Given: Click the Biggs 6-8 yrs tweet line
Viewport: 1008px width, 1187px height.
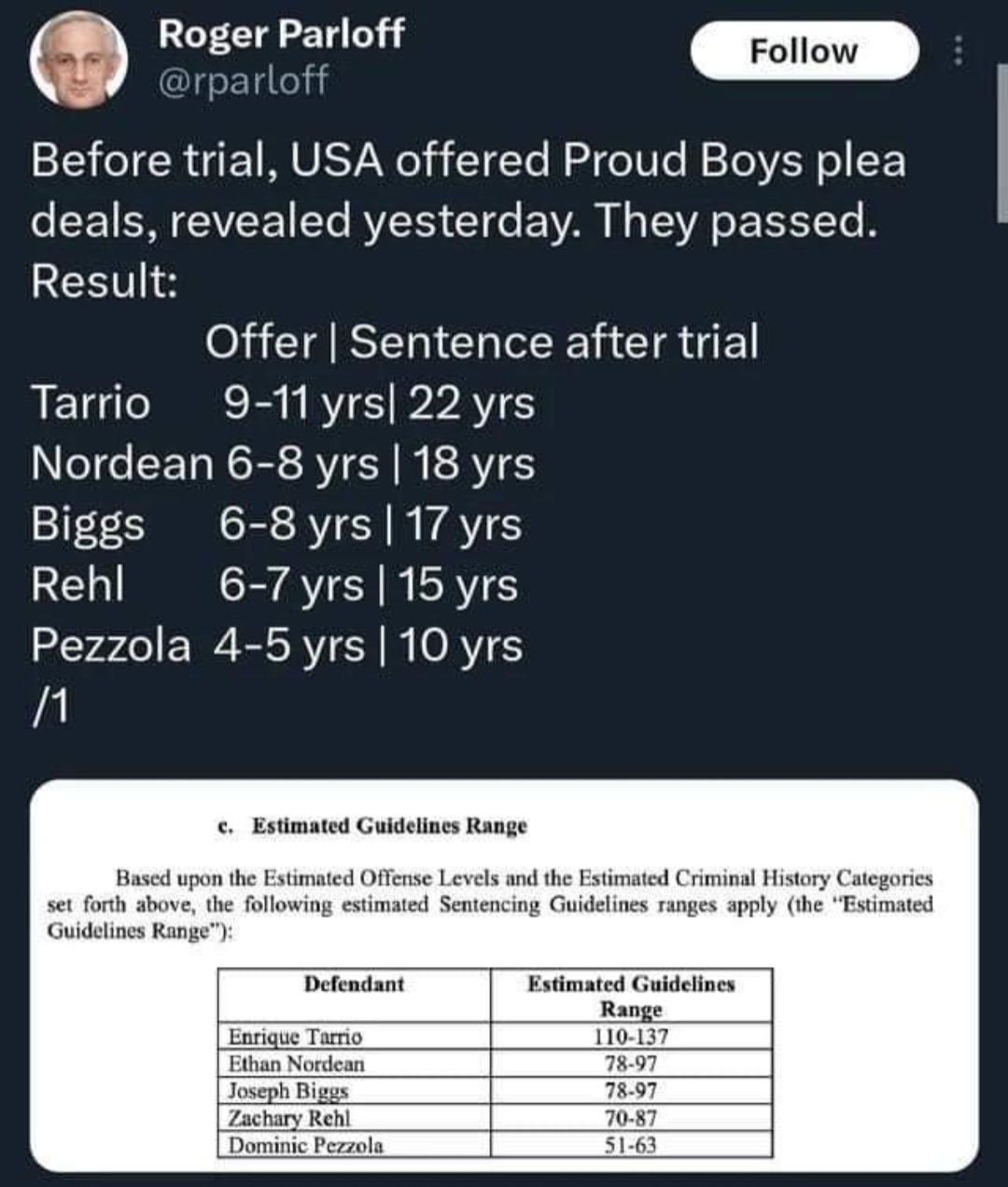Looking at the screenshot, I should tap(276, 524).
